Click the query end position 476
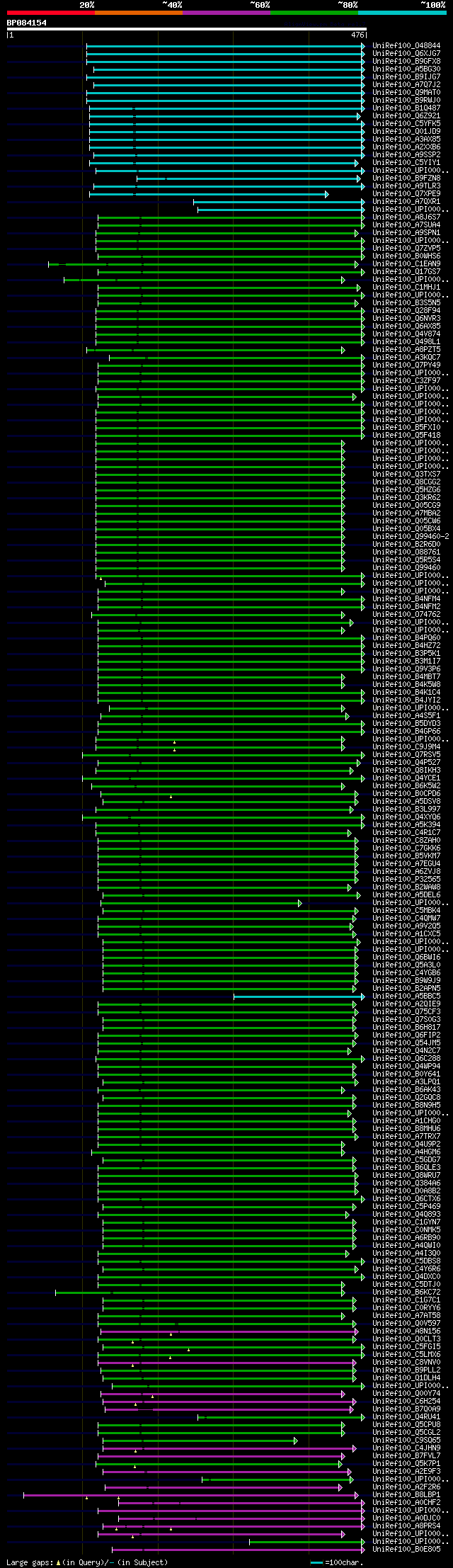This screenshot has width=453, height=1568. [x=357, y=35]
